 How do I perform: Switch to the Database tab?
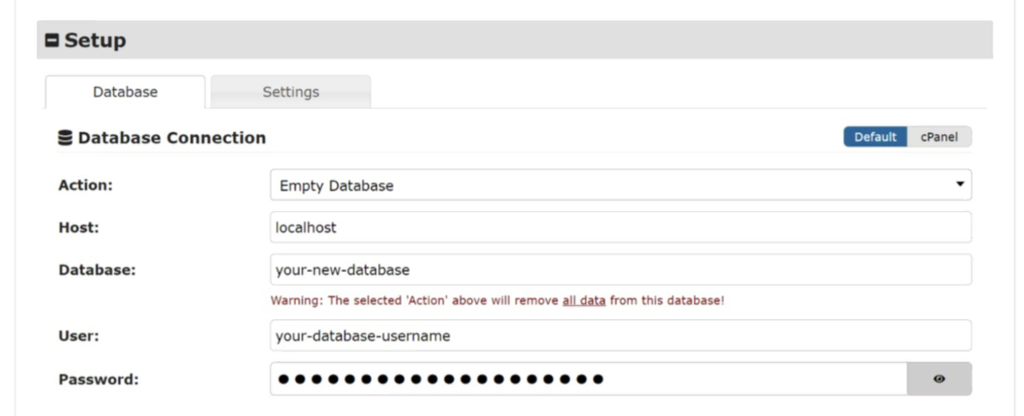point(125,92)
